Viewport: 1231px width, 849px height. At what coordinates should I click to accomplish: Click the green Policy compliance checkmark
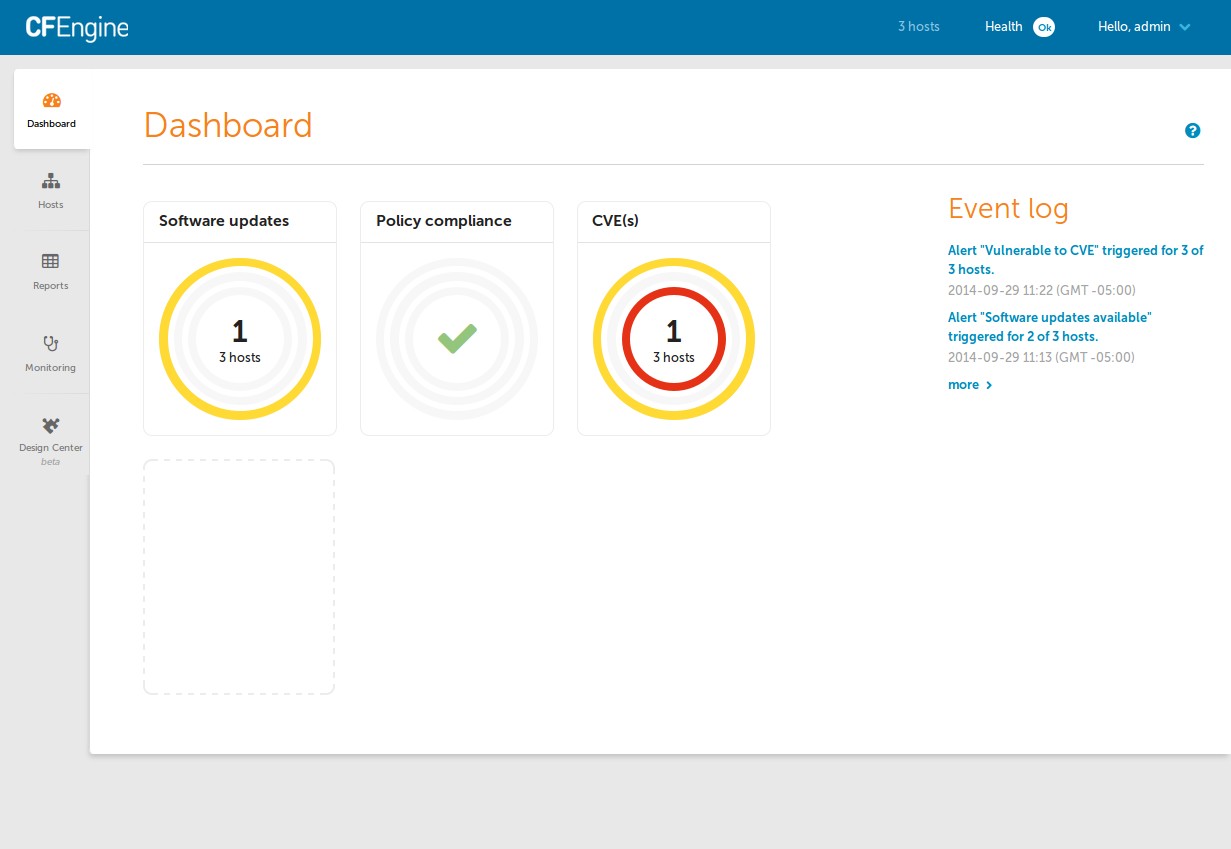tap(456, 338)
